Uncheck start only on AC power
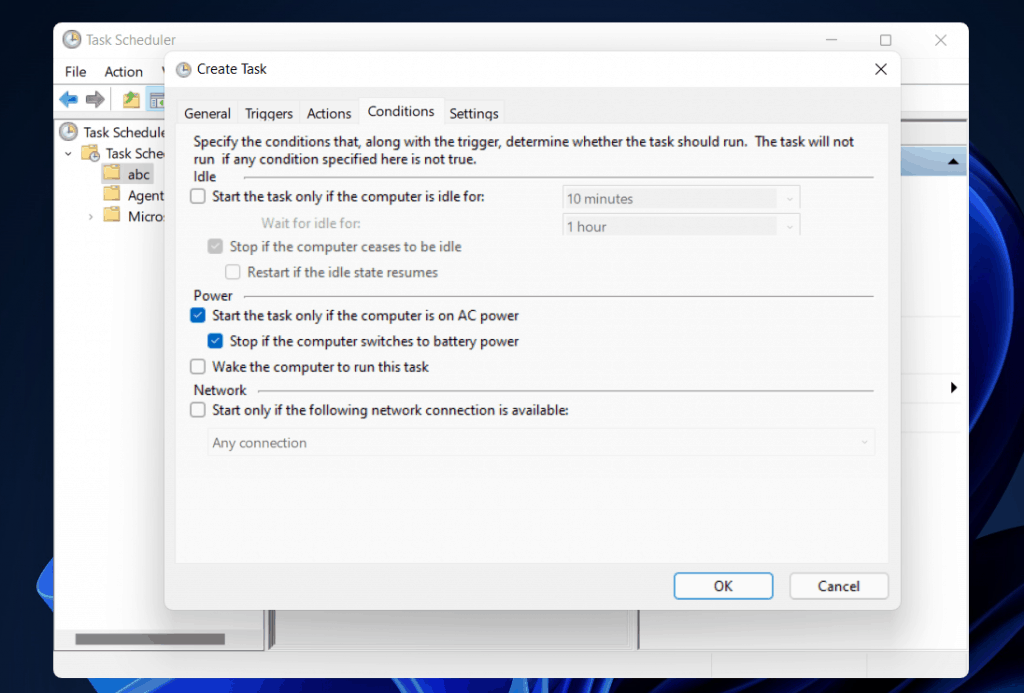The width and height of the screenshot is (1024, 693). pos(198,316)
